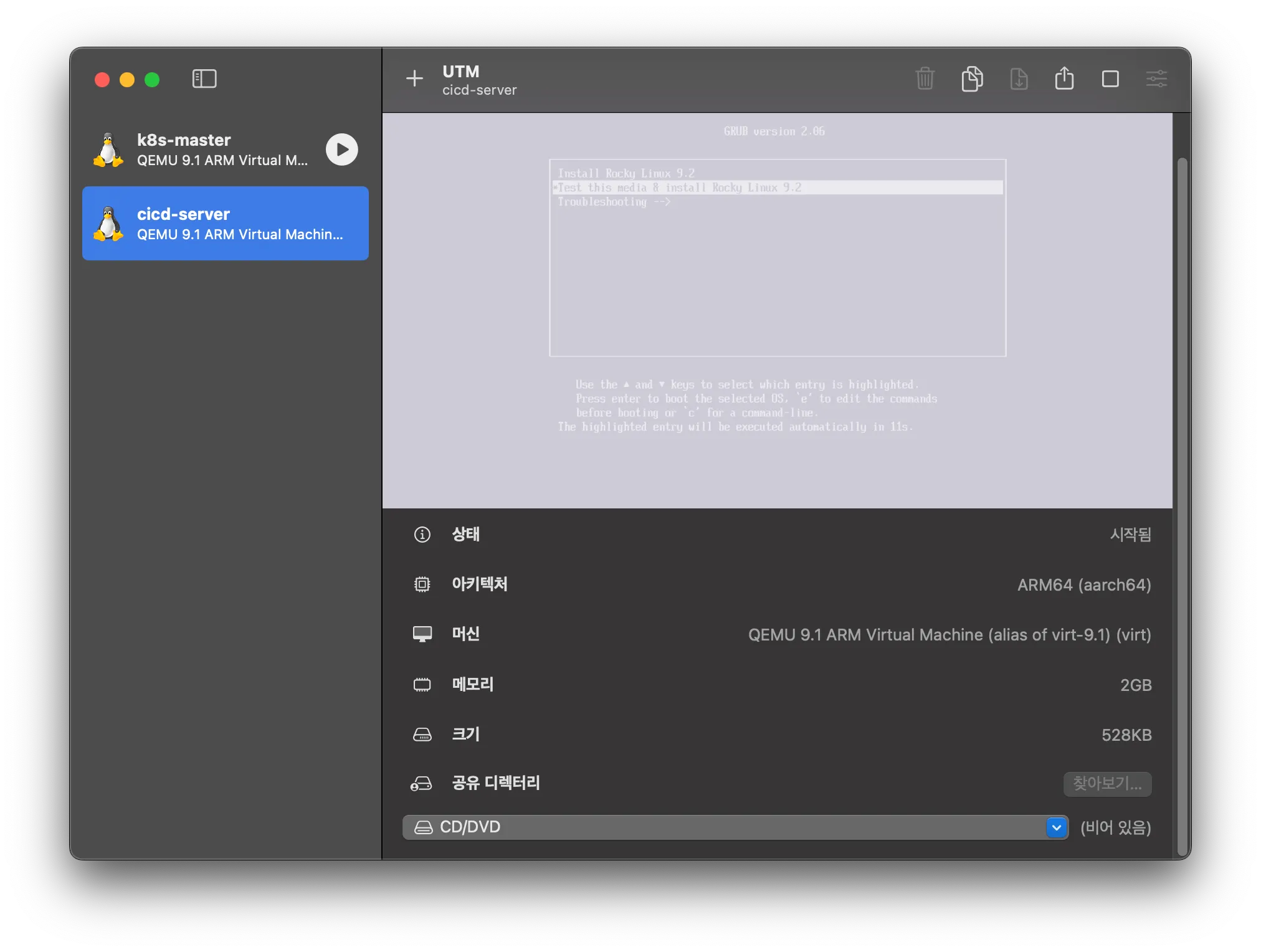The image size is (1261, 952).
Task: Click the share icon in the toolbar
Action: (1064, 79)
